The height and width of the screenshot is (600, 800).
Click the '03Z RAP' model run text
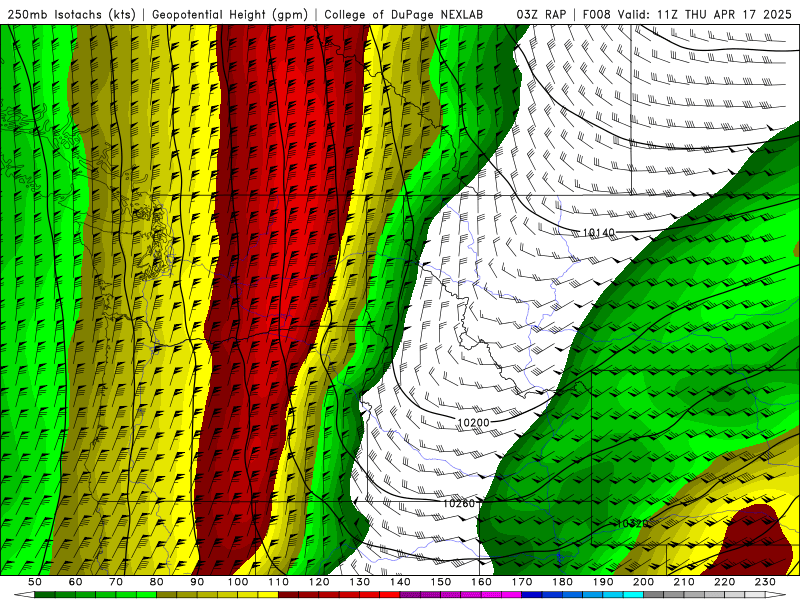(541, 15)
